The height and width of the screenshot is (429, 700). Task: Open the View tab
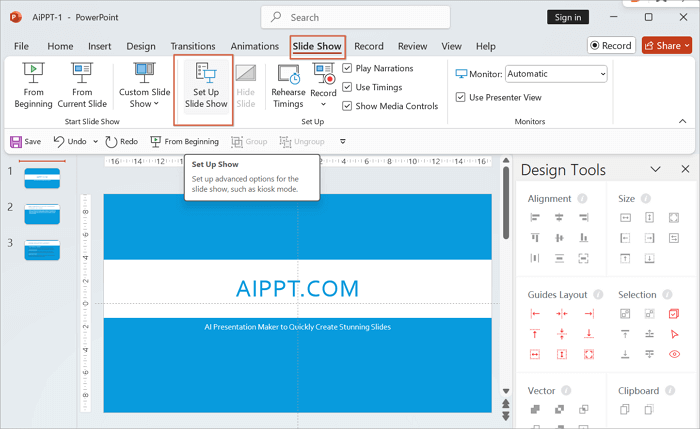pos(451,46)
